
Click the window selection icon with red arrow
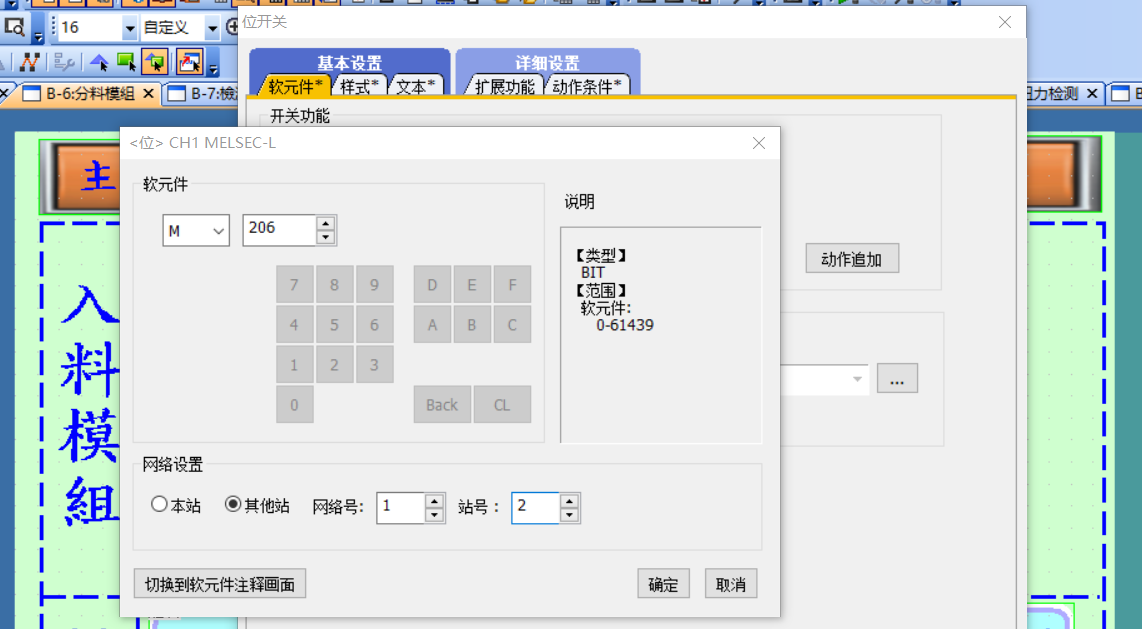click(190, 62)
